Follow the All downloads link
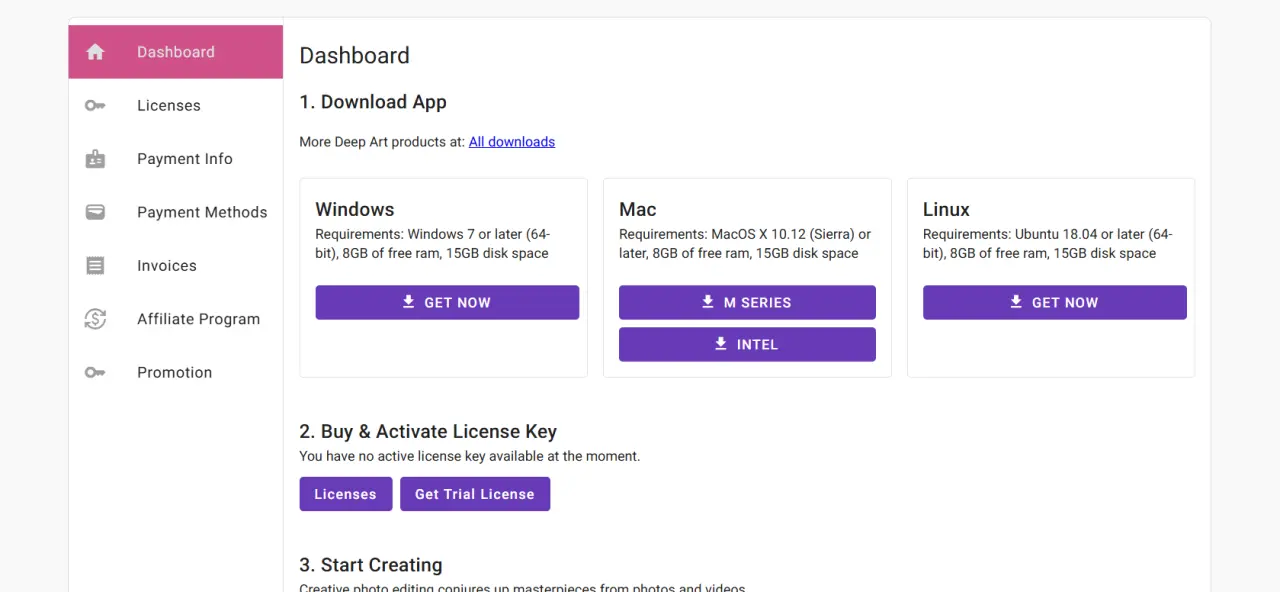The width and height of the screenshot is (1280, 592). (x=512, y=142)
